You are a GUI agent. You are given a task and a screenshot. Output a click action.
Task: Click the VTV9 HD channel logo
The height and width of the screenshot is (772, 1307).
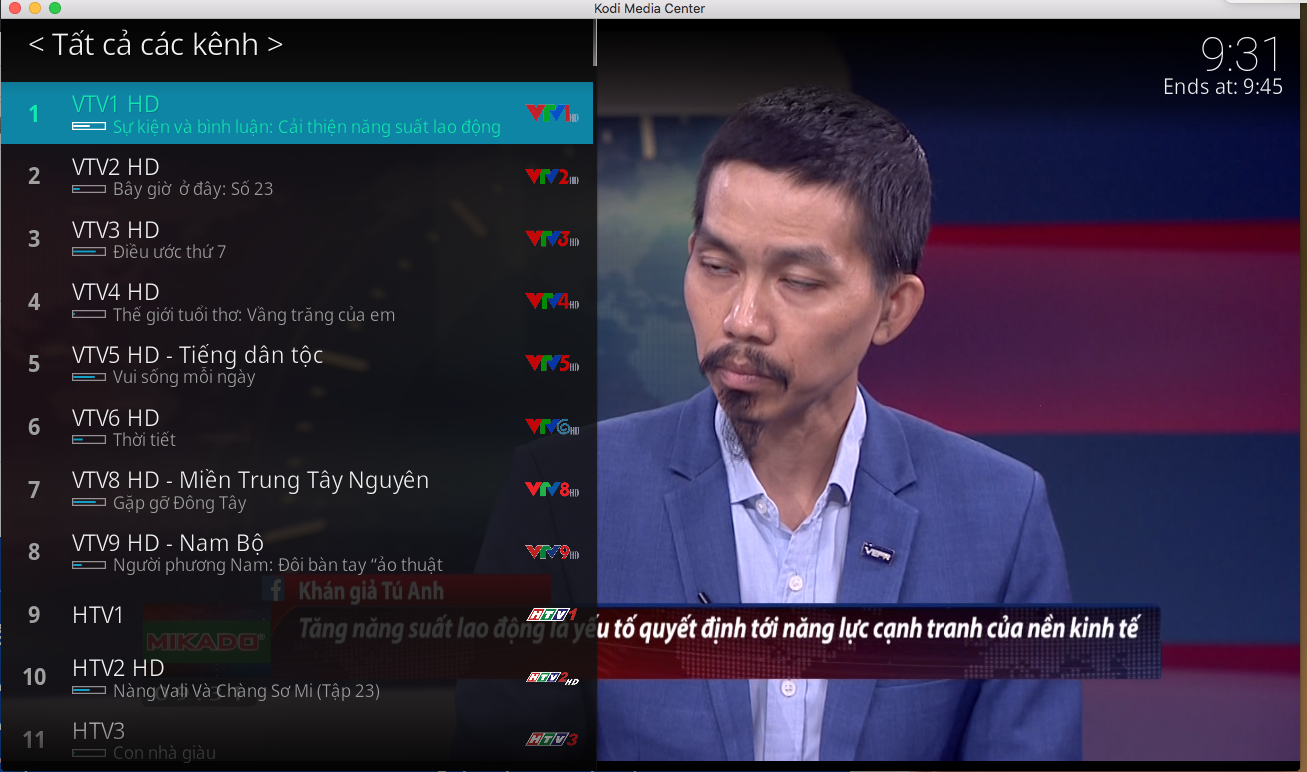tap(552, 552)
